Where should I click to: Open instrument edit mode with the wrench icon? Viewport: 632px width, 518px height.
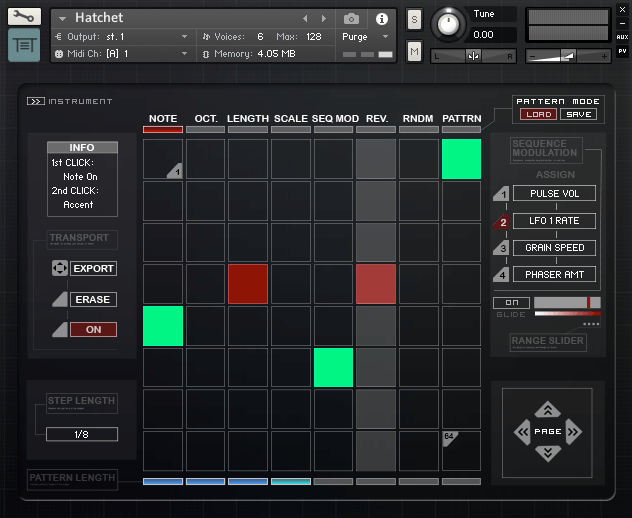25,17
